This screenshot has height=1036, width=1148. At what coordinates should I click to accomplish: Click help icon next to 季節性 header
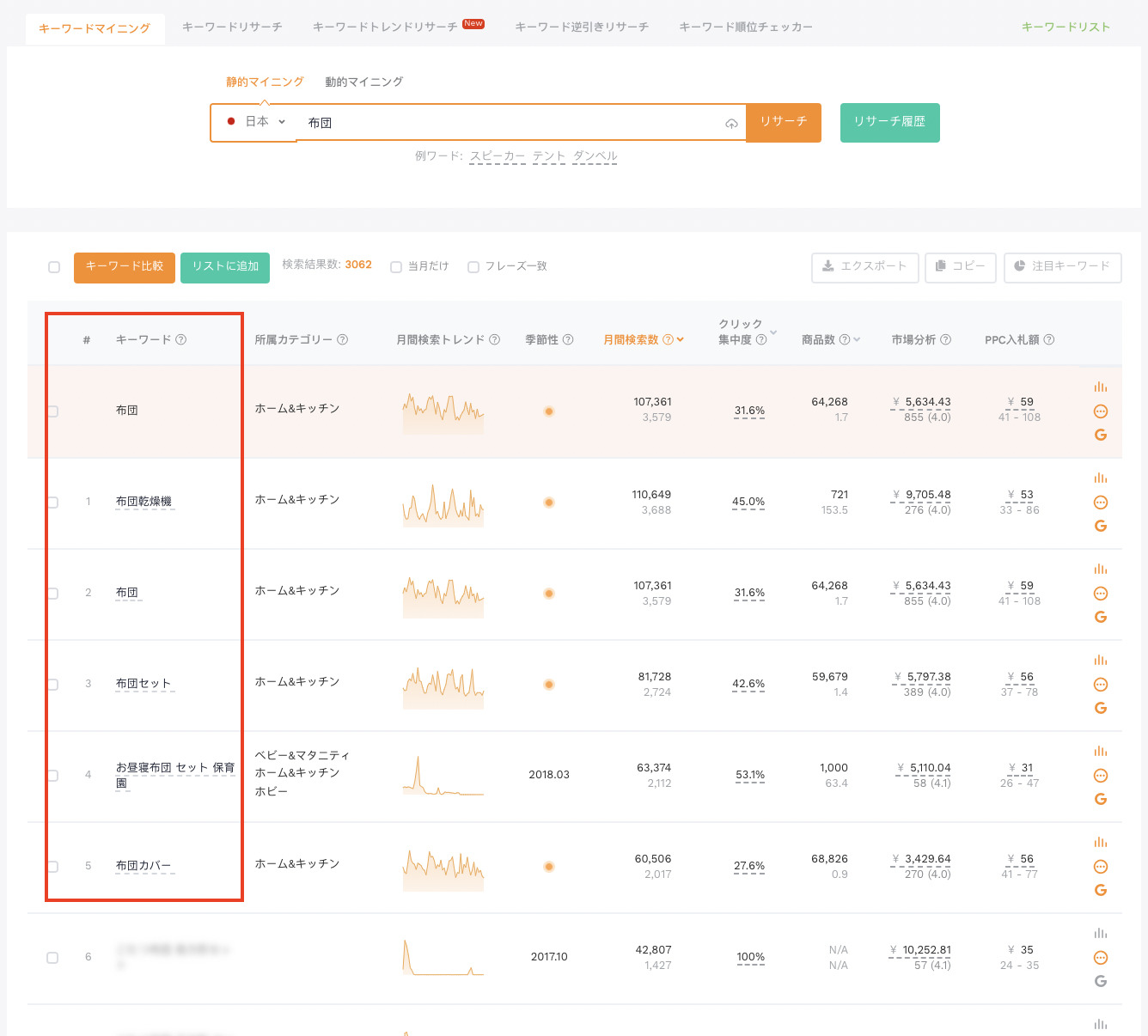click(x=568, y=339)
